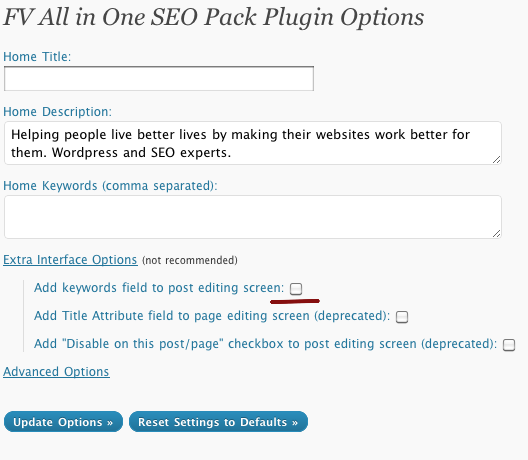This screenshot has width=528, height=460.
Task: Click the "Add Disable on this post/page" label
Action: (265, 344)
